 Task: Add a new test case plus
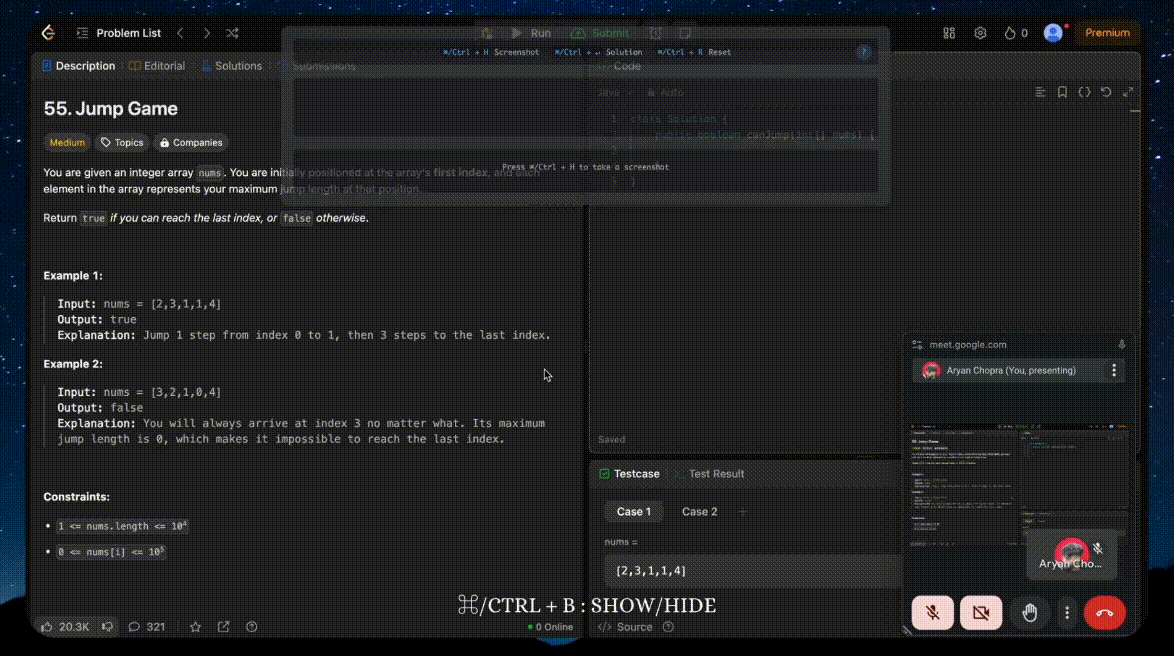click(x=742, y=511)
